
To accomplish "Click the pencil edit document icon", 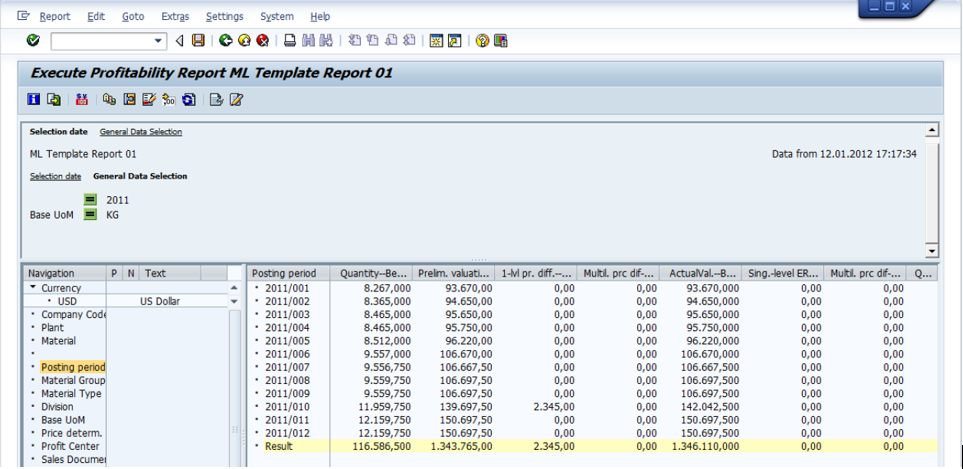I will (x=236, y=99).
